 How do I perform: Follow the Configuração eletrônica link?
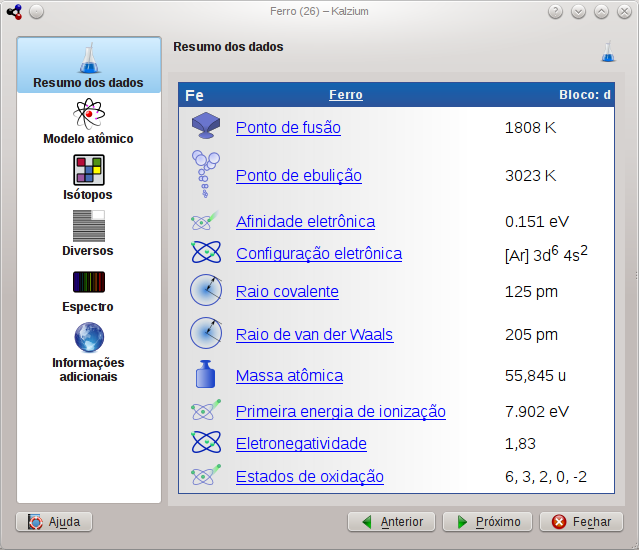318,254
